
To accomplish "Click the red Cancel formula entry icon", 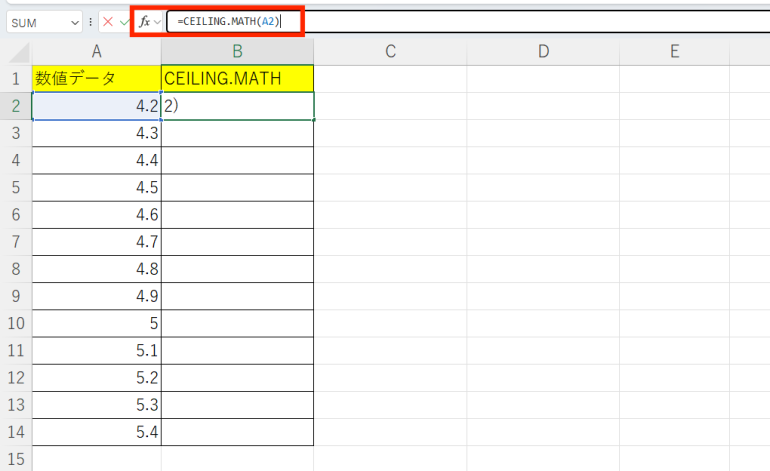I will (x=108, y=21).
